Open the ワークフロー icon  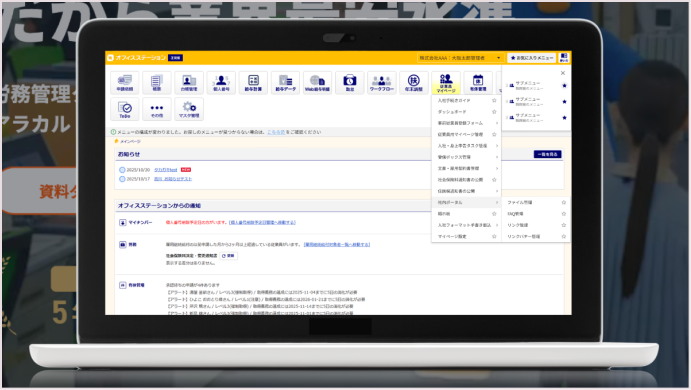click(382, 82)
